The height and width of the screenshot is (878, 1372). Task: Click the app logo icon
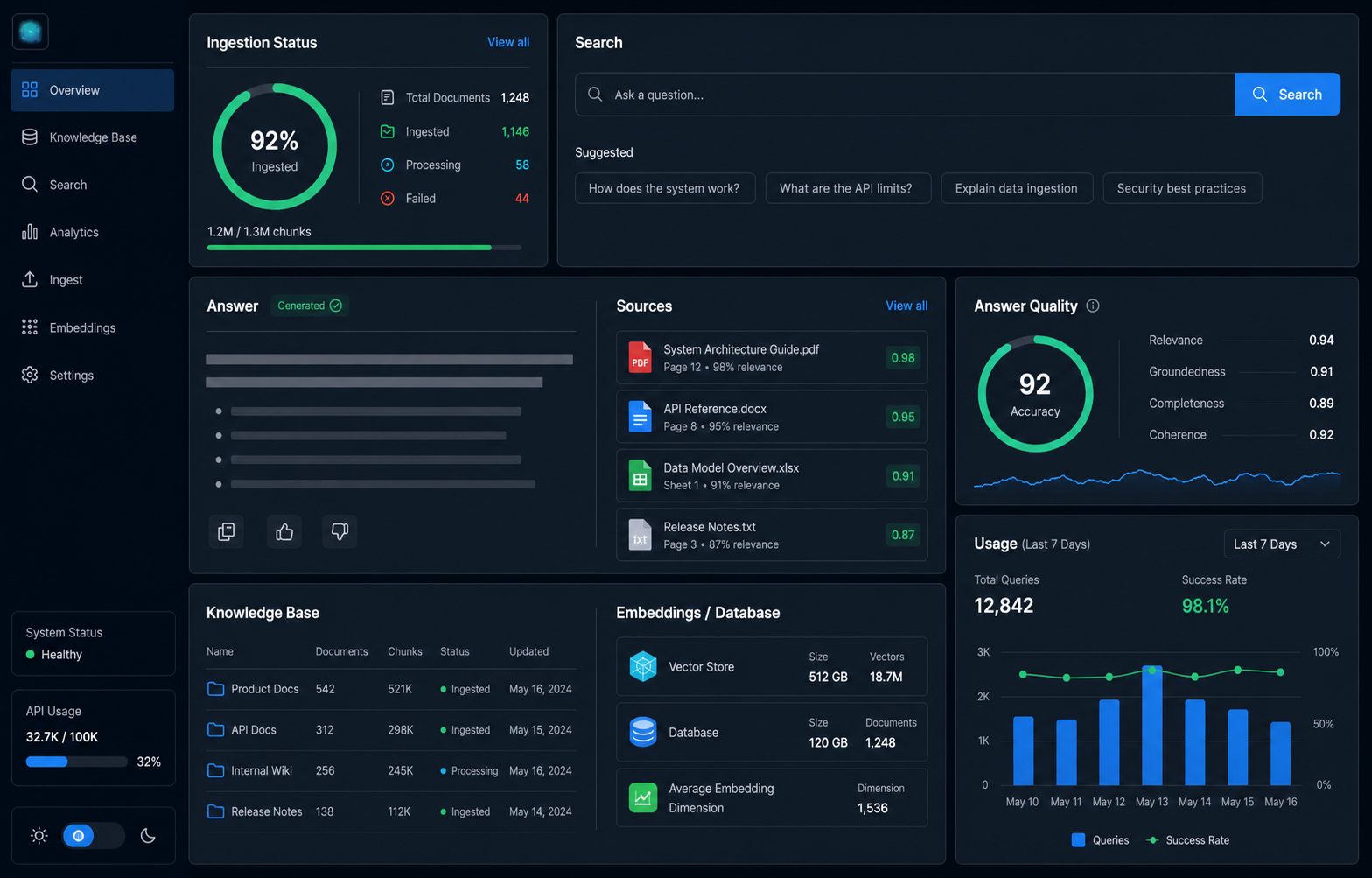(x=31, y=32)
